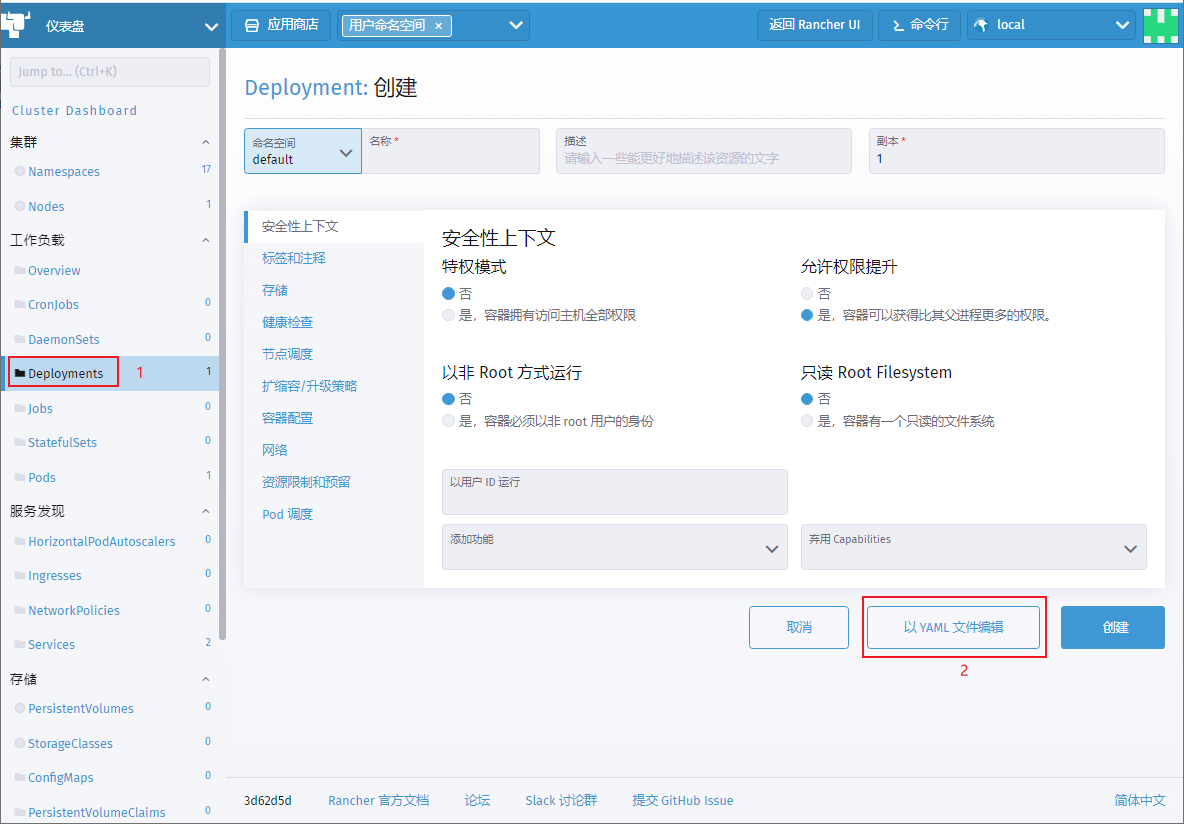1184x824 pixels.
Task: Click the PersistentVolumes circle icon
Action: (20, 708)
